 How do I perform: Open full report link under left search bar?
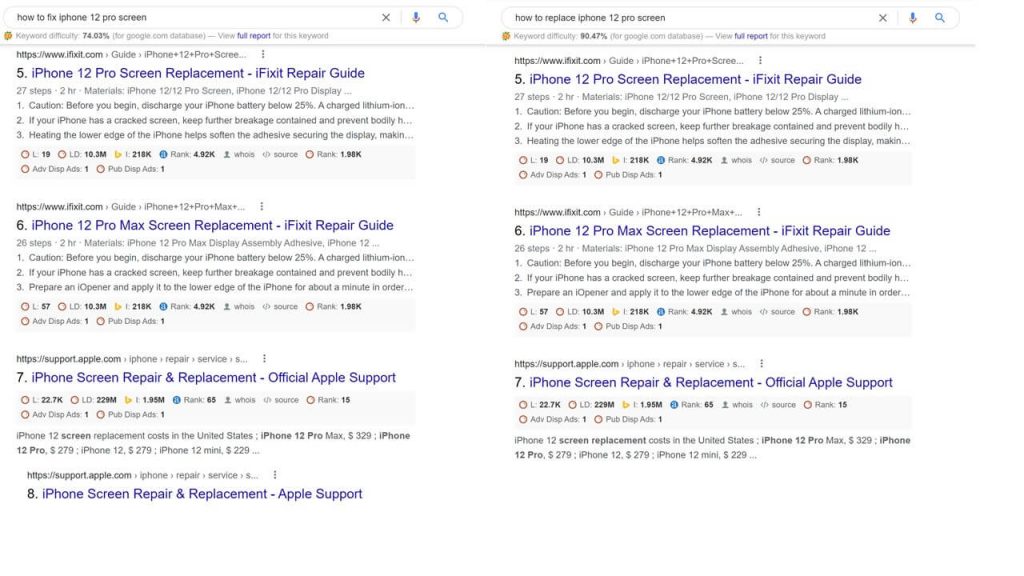[253, 36]
